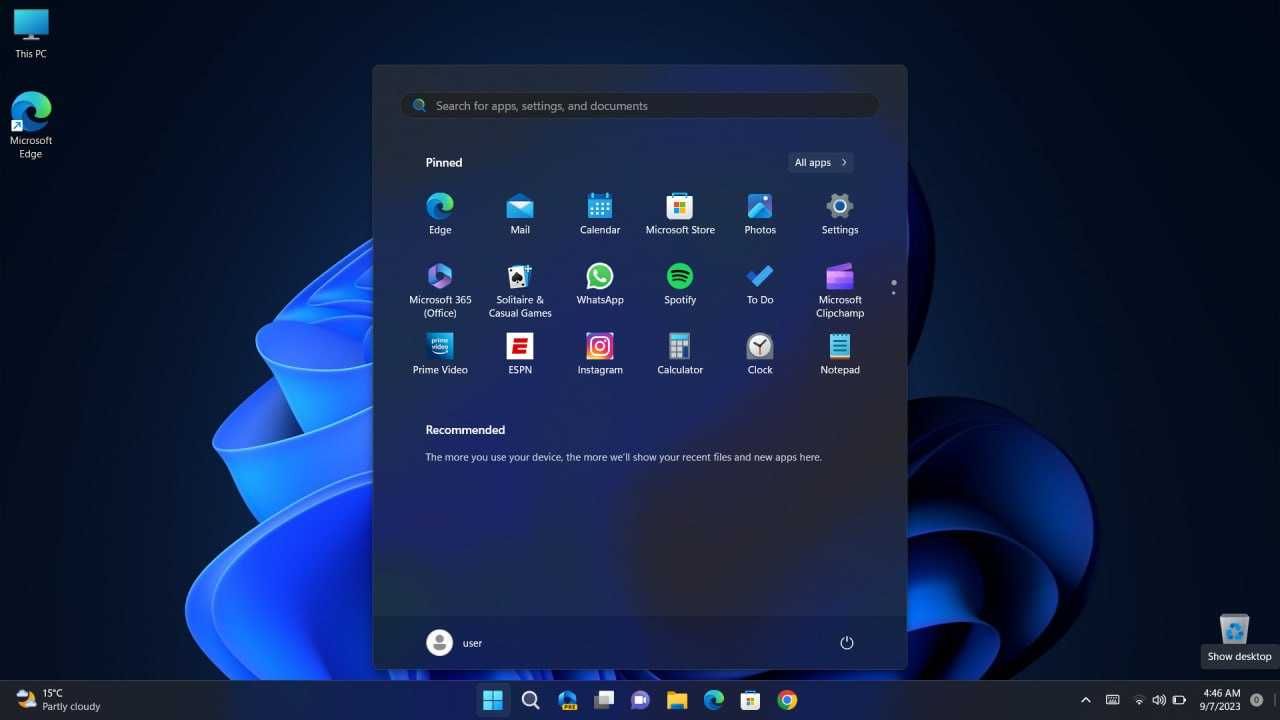The image size is (1280, 720).
Task: Open the notification center badge
Action: click(x=1257, y=700)
